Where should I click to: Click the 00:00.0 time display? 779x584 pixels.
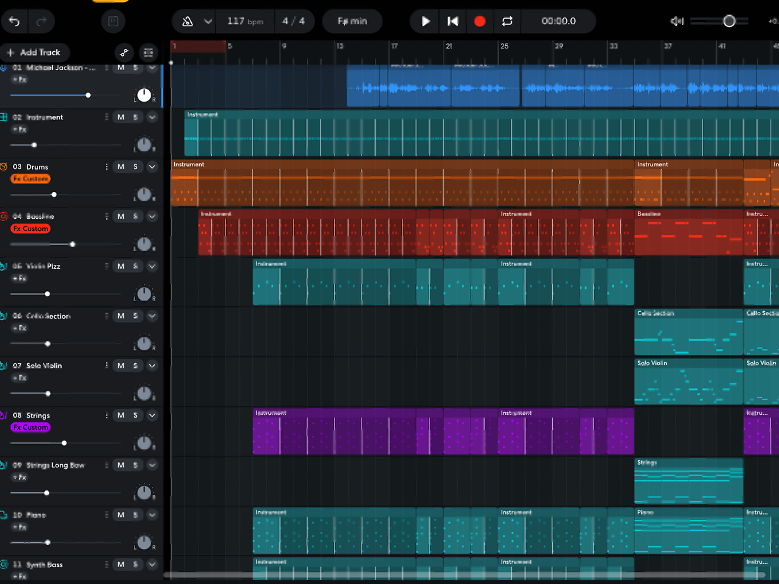tap(558, 21)
